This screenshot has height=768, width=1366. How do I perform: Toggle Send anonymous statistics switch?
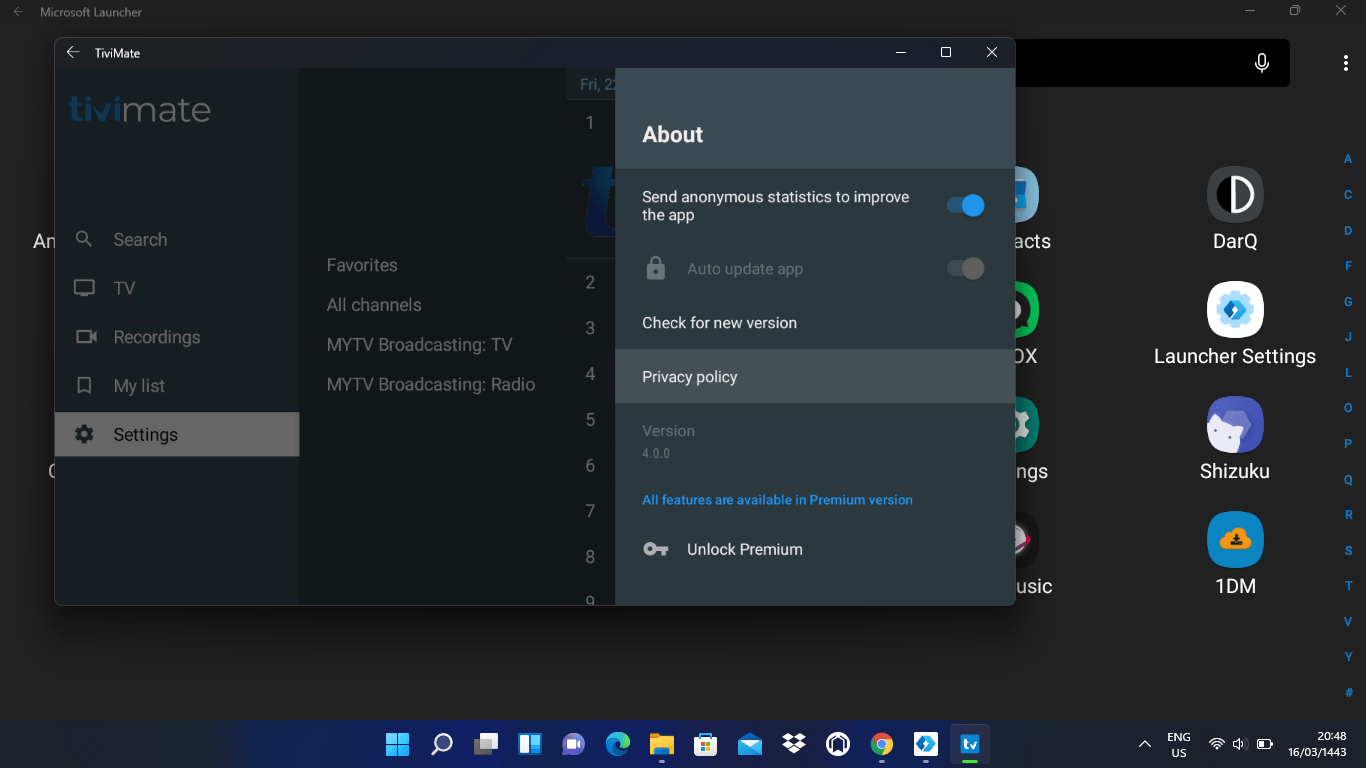point(965,205)
